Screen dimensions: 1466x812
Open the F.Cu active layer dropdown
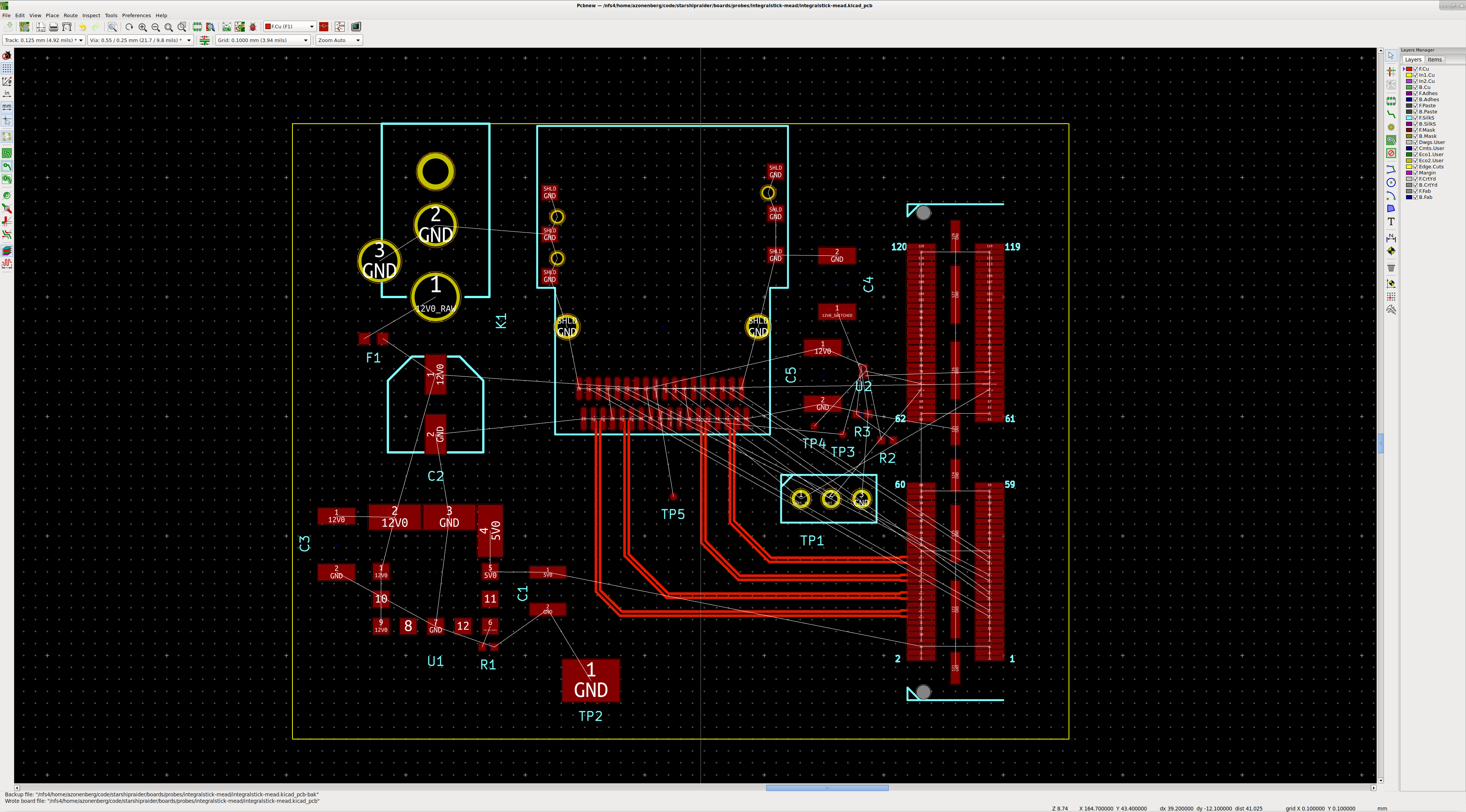point(290,26)
